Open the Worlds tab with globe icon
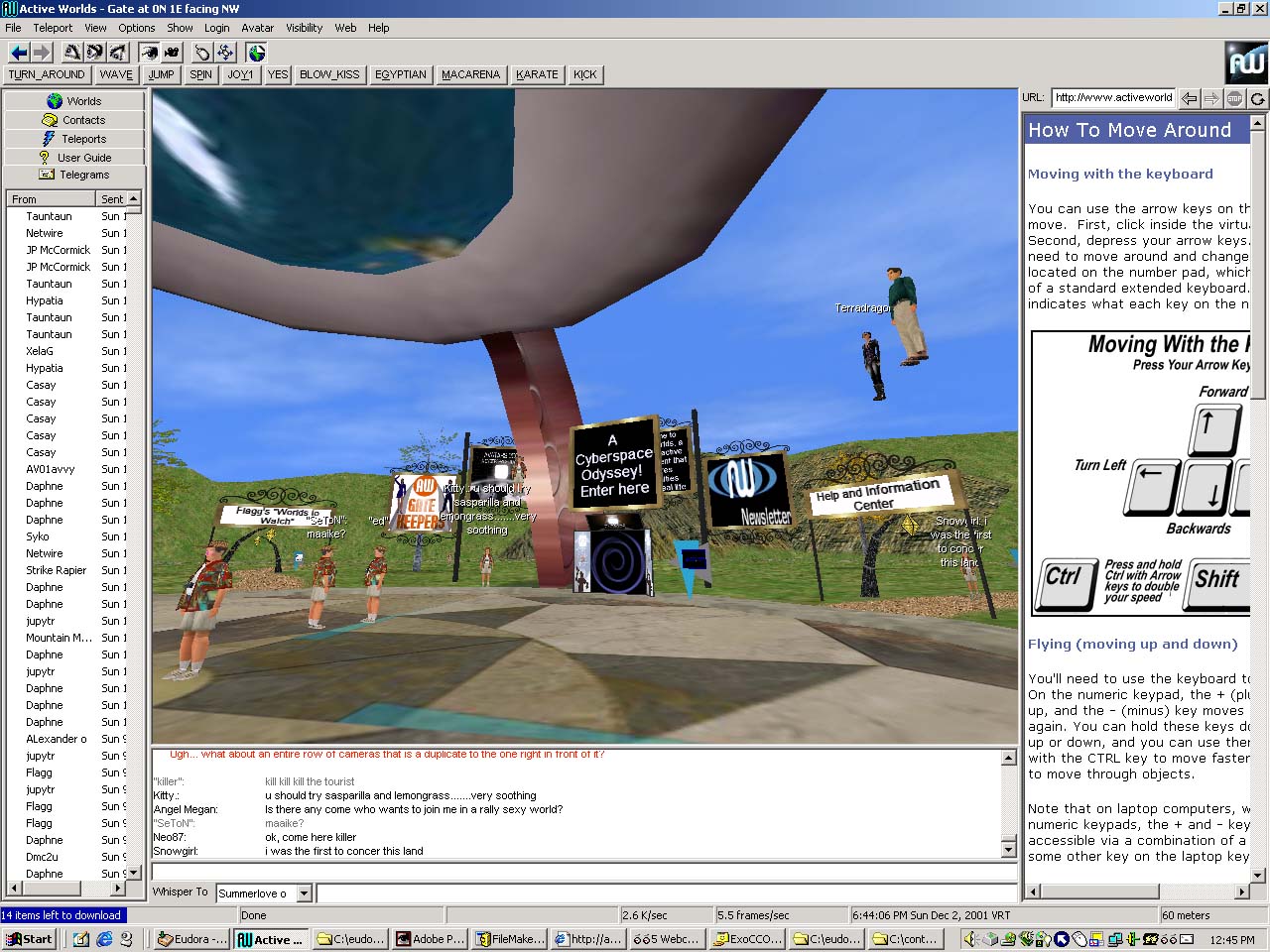The height and width of the screenshot is (952, 1270). 74,101
